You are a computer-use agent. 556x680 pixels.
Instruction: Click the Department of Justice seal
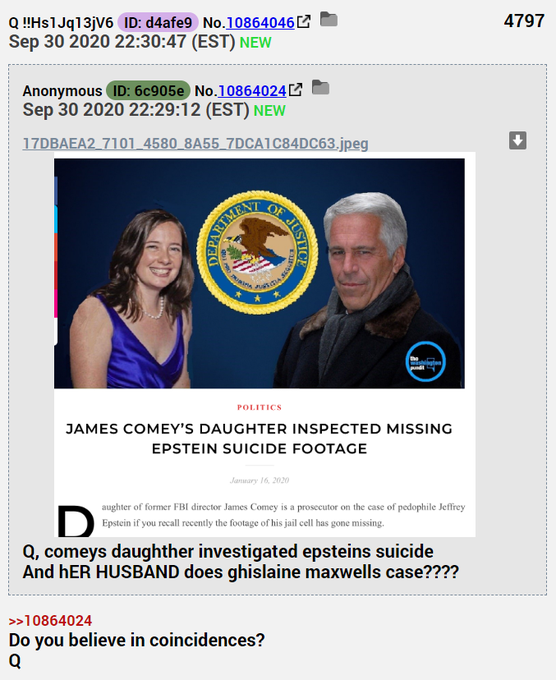[258, 252]
